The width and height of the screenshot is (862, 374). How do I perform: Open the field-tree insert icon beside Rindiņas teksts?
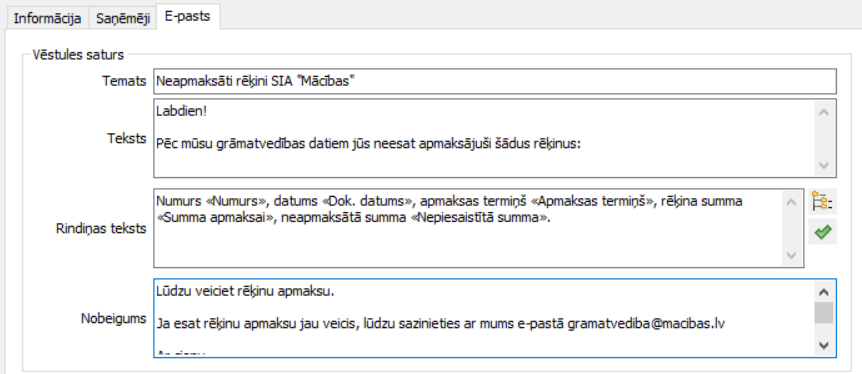pos(822,202)
